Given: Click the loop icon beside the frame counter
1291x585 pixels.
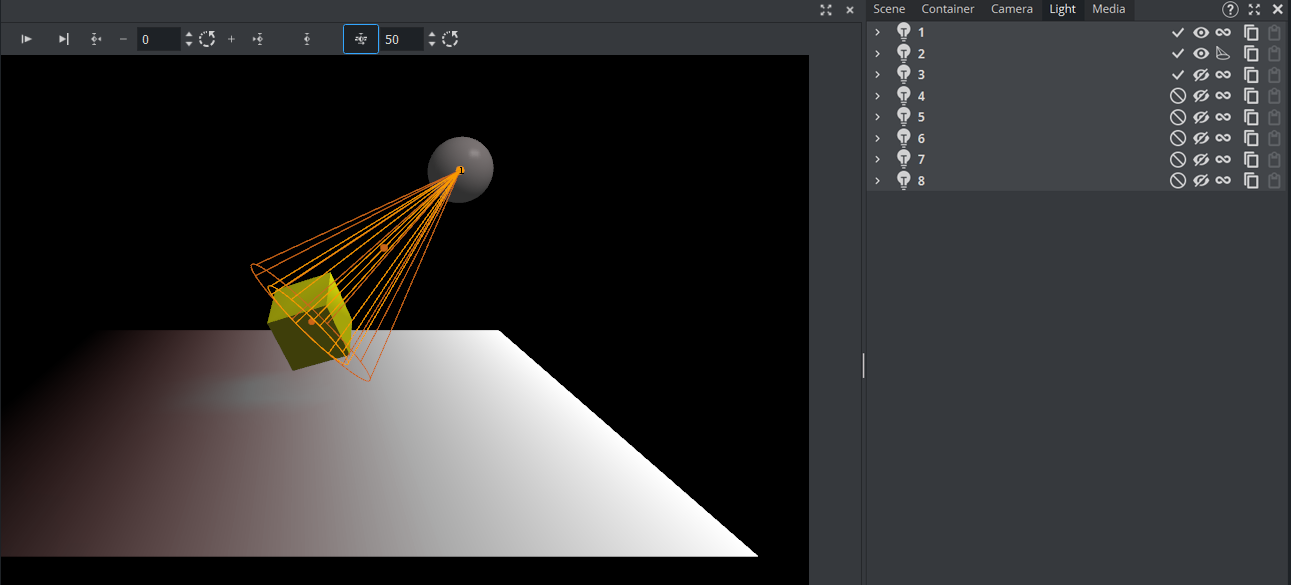Looking at the screenshot, I should [x=207, y=39].
